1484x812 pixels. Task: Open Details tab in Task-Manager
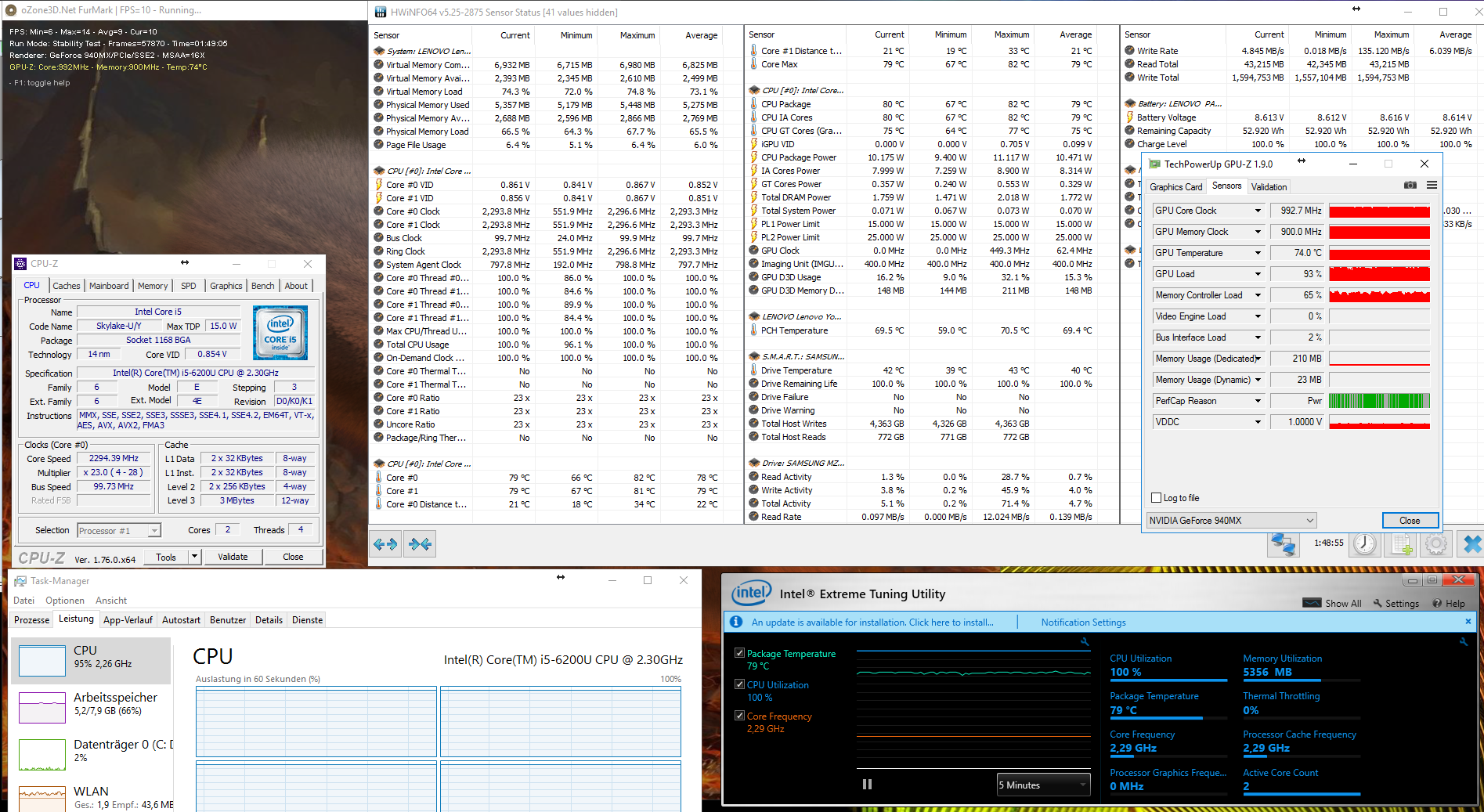tap(269, 620)
